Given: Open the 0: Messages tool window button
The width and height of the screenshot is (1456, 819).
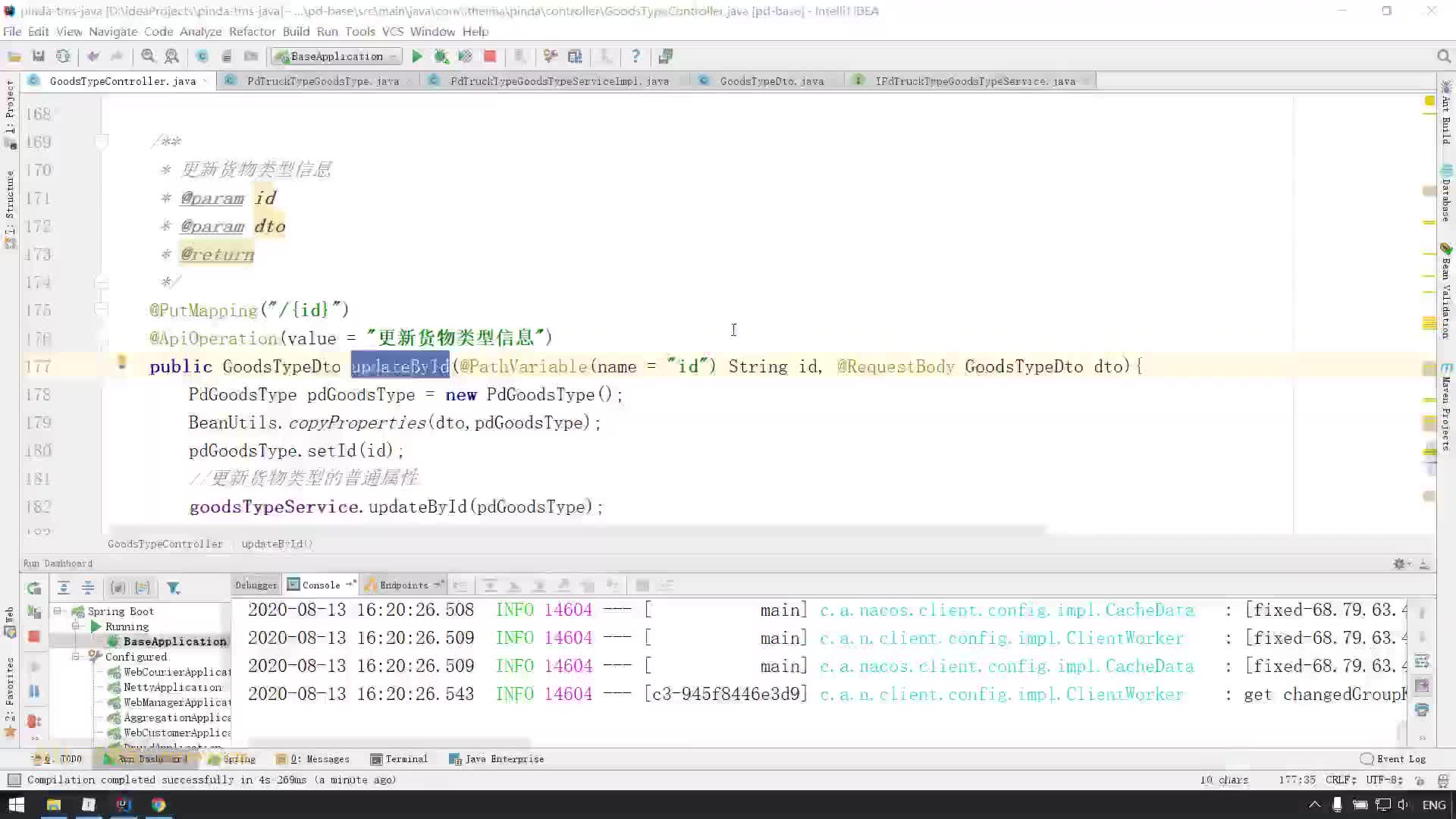Looking at the screenshot, I should 312,758.
